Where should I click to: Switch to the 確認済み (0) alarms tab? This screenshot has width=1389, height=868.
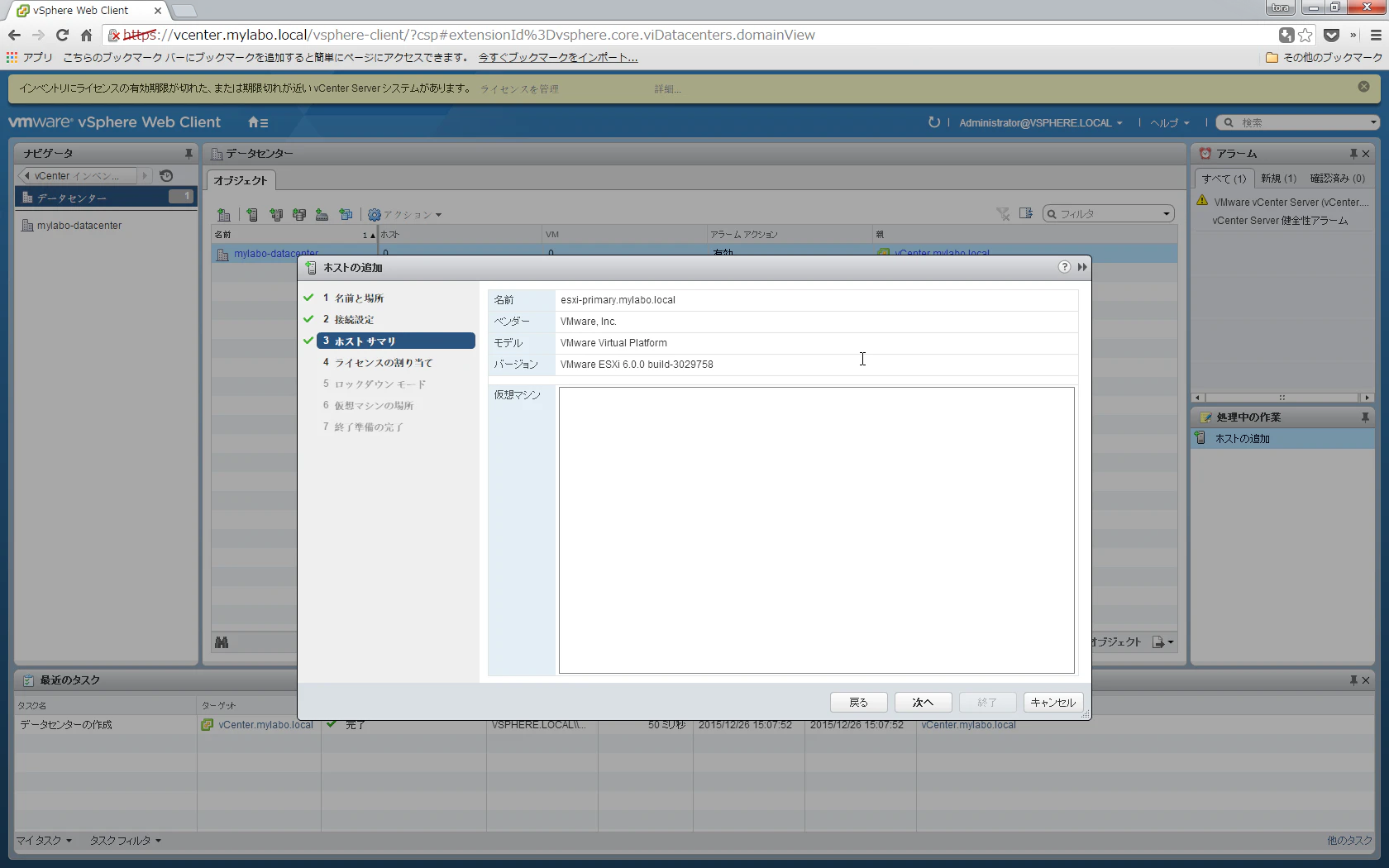1338,179
